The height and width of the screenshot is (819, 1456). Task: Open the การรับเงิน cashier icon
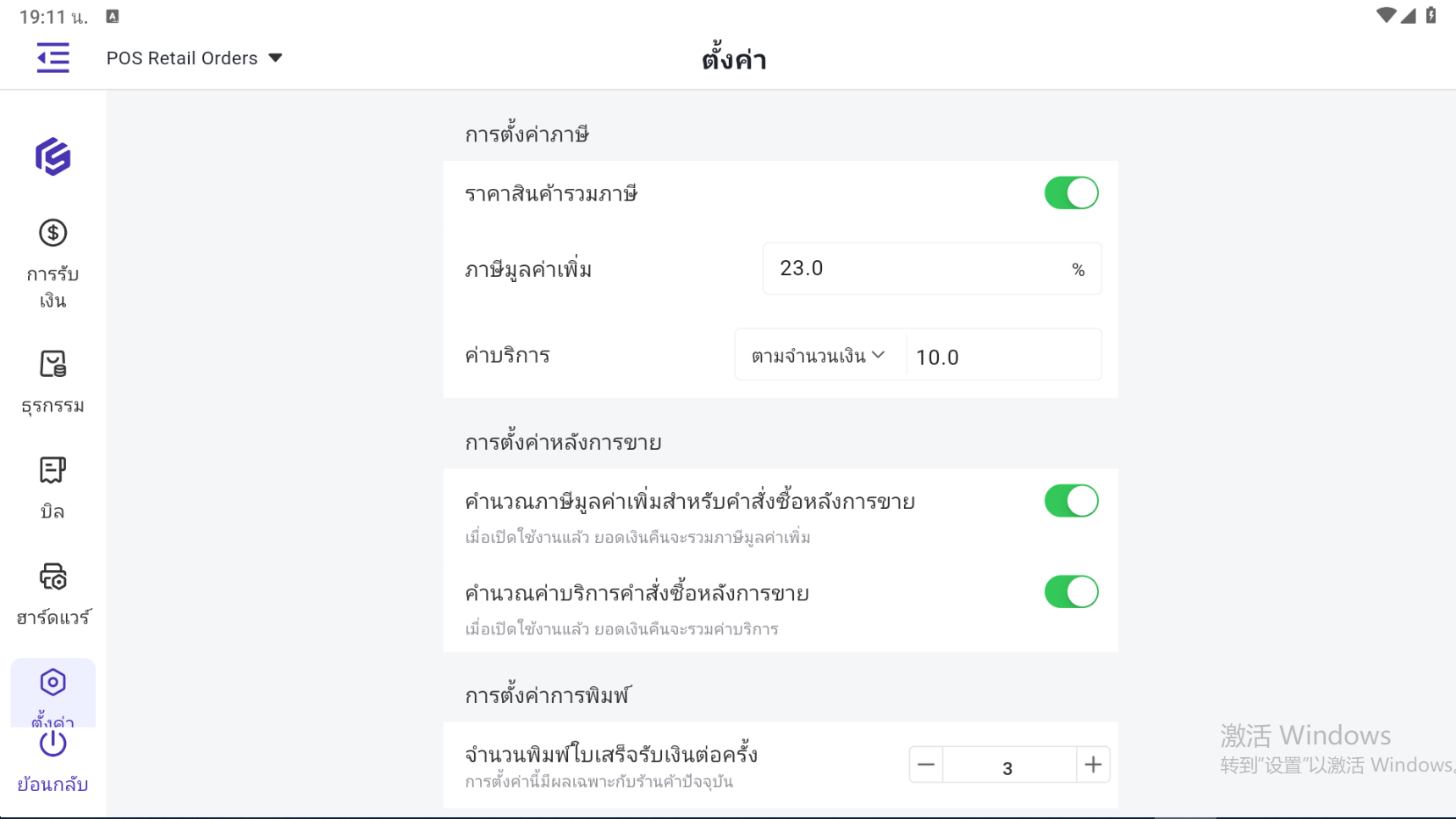tap(52, 233)
